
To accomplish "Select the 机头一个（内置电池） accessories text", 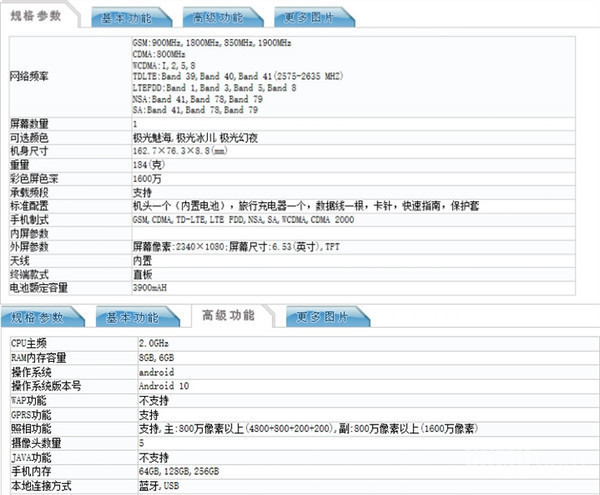I will click(306, 206).
